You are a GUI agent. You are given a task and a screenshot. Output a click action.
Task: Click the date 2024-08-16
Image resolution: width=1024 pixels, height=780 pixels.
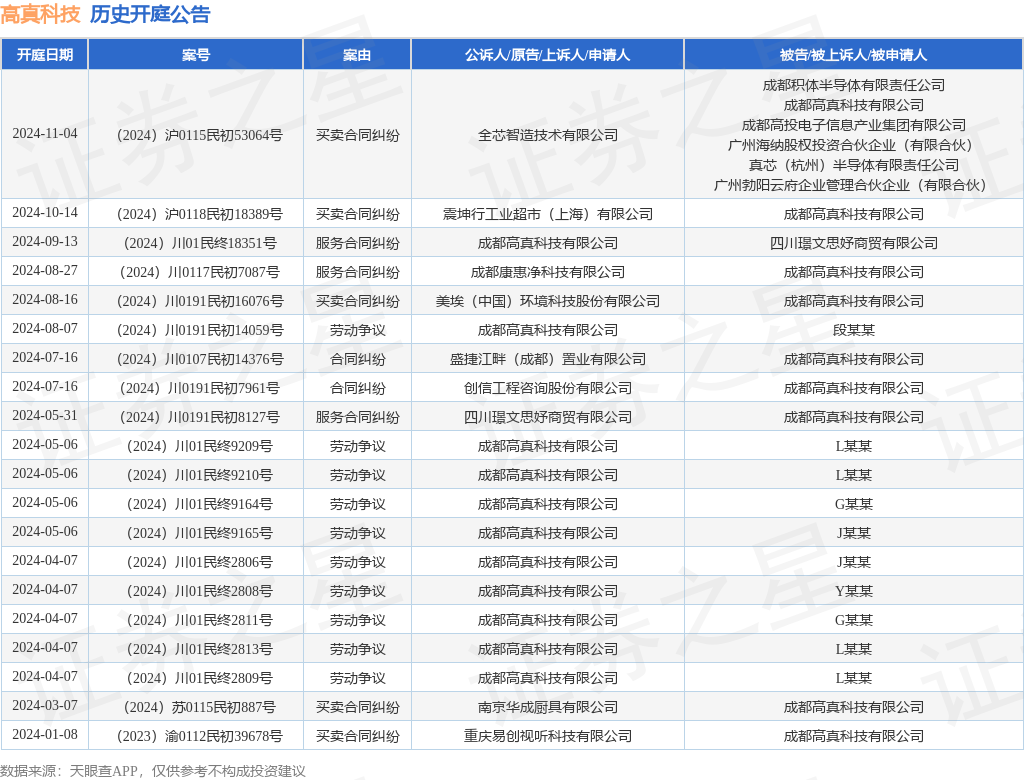(x=44, y=300)
